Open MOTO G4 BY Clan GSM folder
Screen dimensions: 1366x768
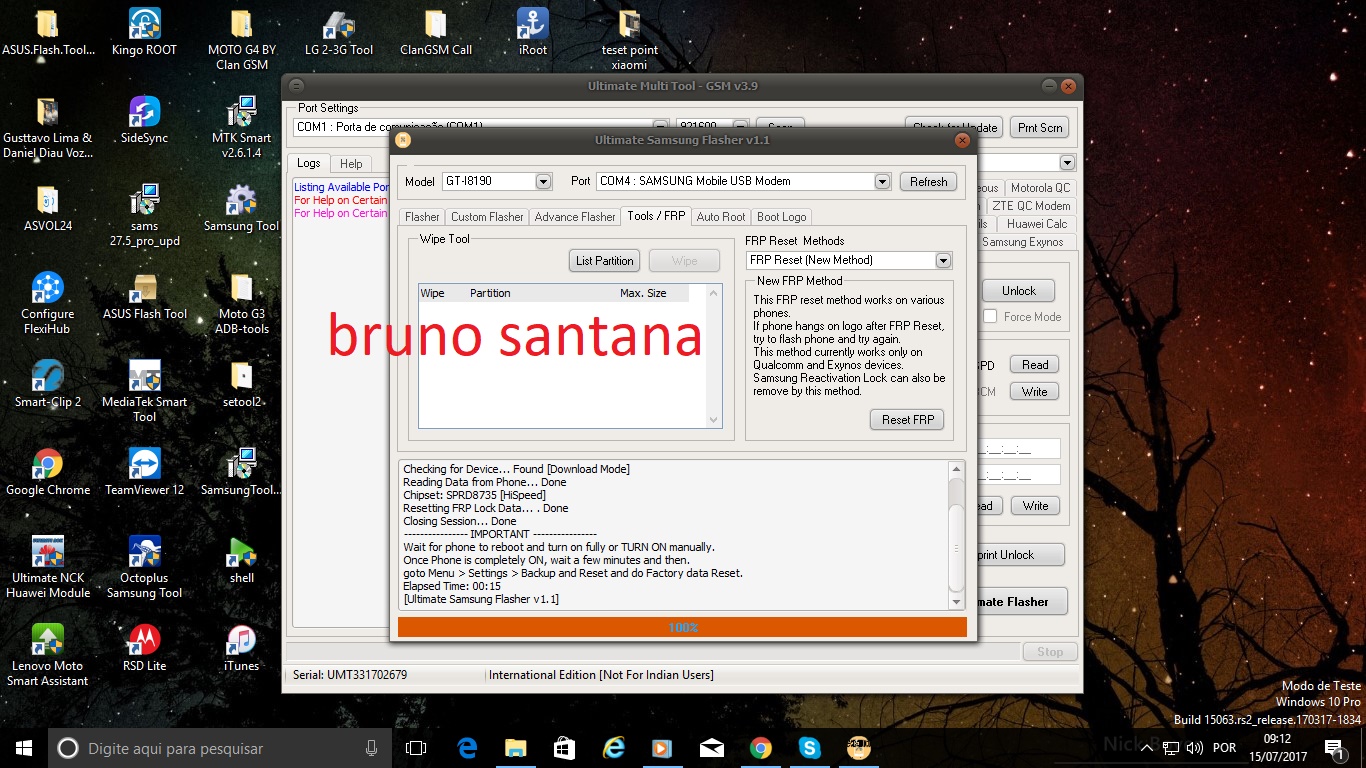coord(241,40)
